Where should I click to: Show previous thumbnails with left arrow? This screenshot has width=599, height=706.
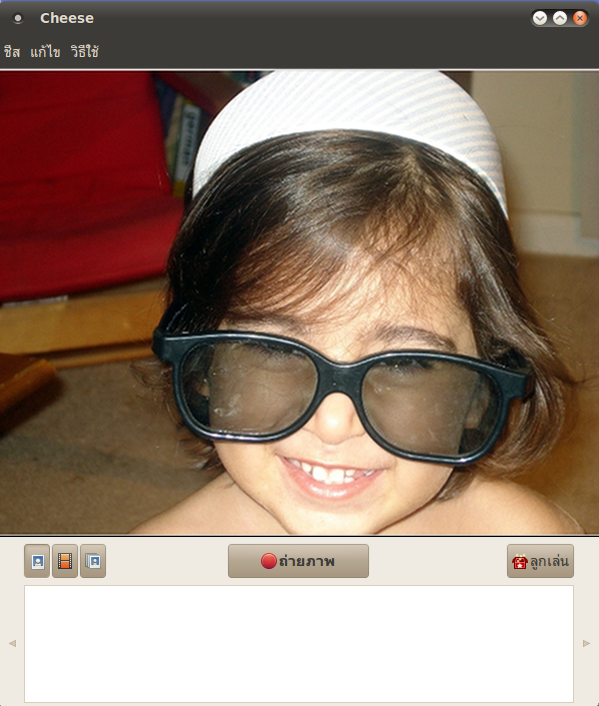tap(13, 643)
